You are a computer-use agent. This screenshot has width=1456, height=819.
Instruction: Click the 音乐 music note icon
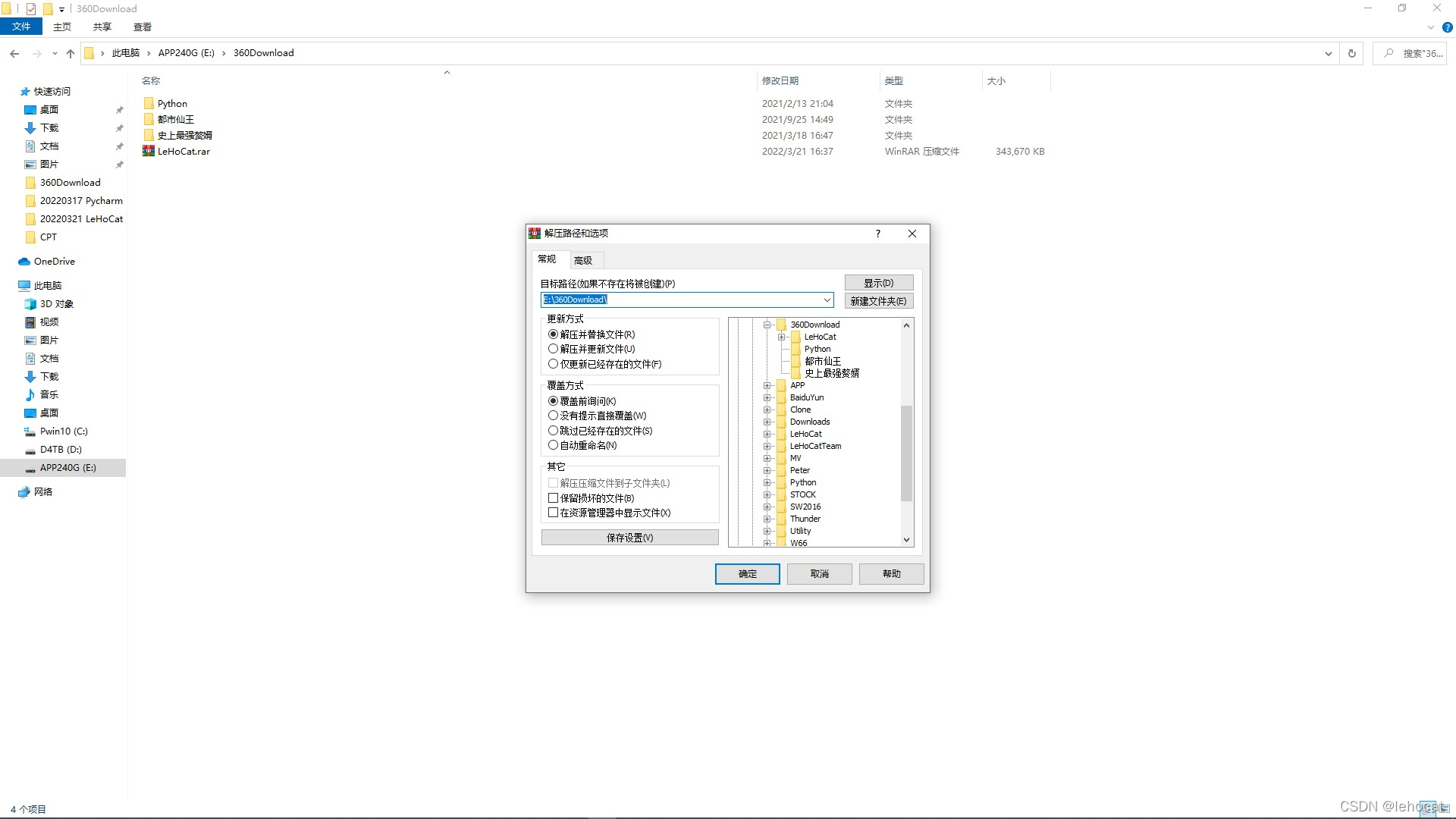30,395
